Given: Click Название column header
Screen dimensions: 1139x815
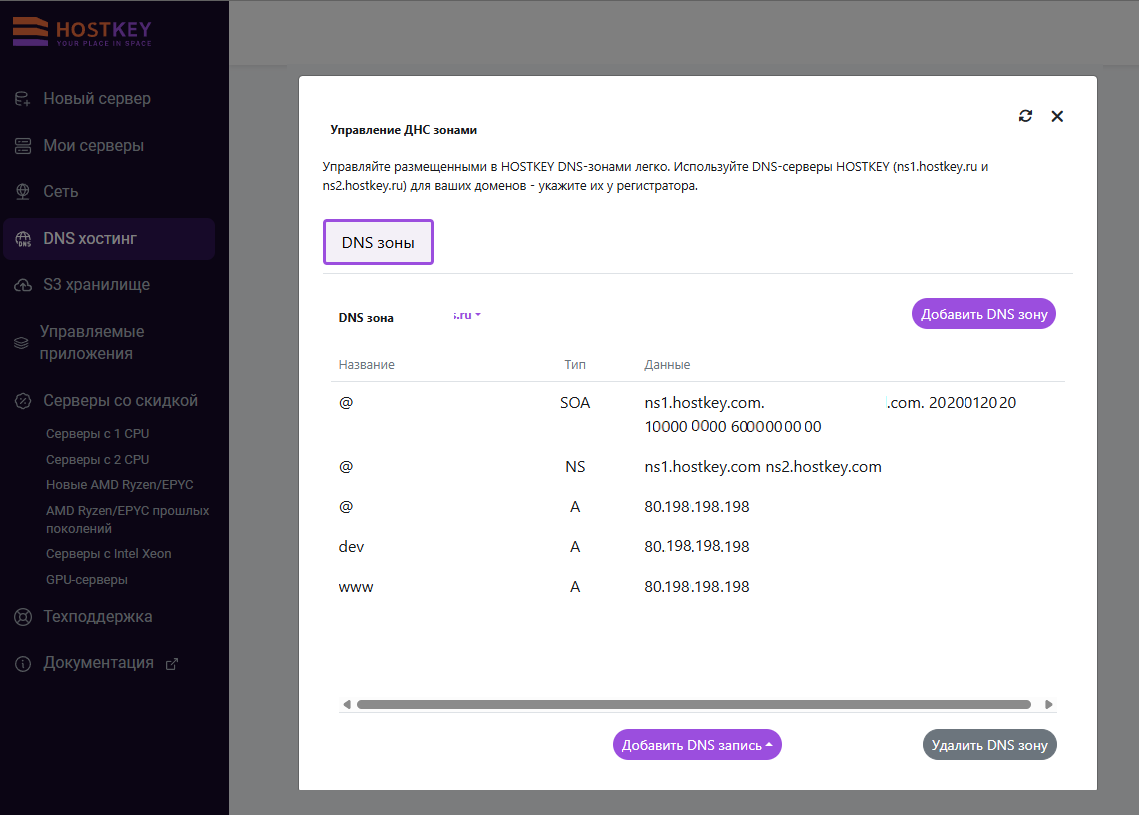Looking at the screenshot, I should point(367,365).
